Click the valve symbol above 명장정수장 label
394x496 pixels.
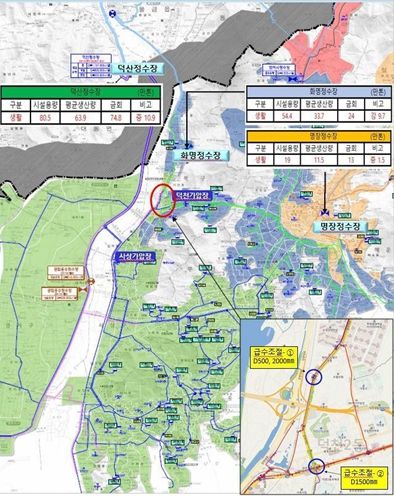coord(324,212)
